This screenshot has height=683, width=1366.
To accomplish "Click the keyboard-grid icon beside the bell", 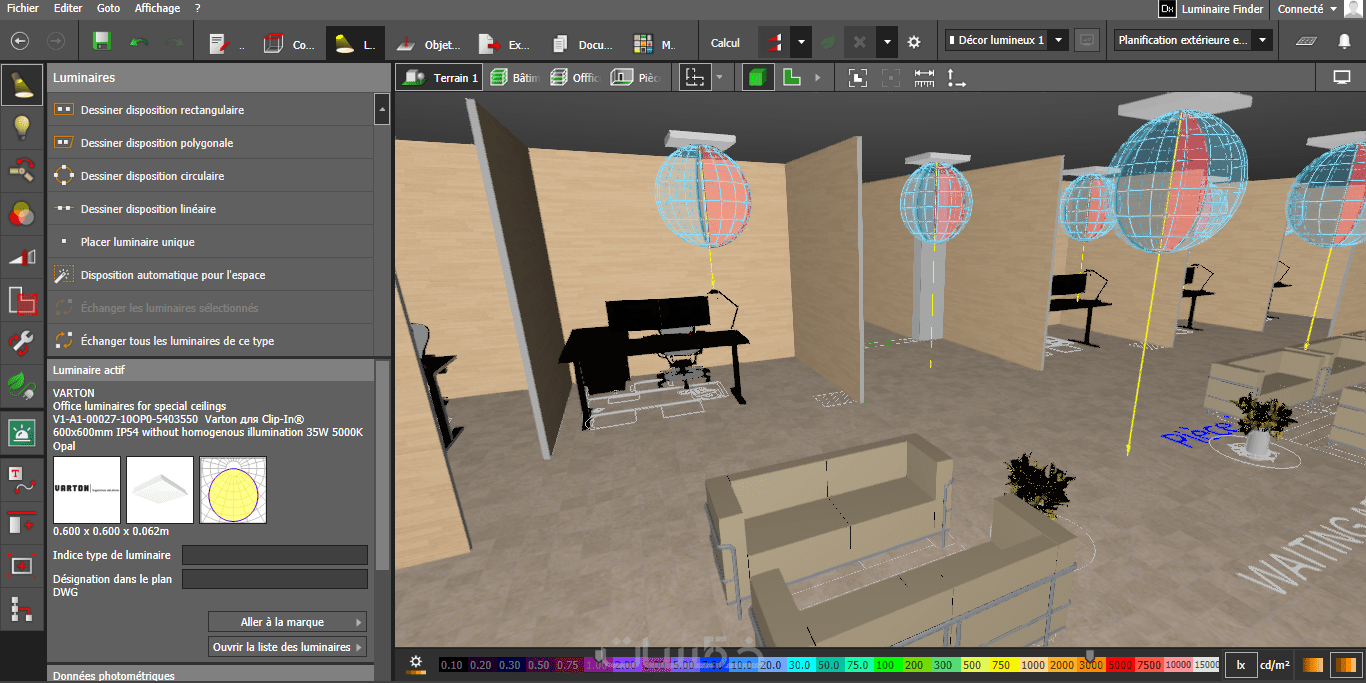I will pyautogui.click(x=1306, y=41).
